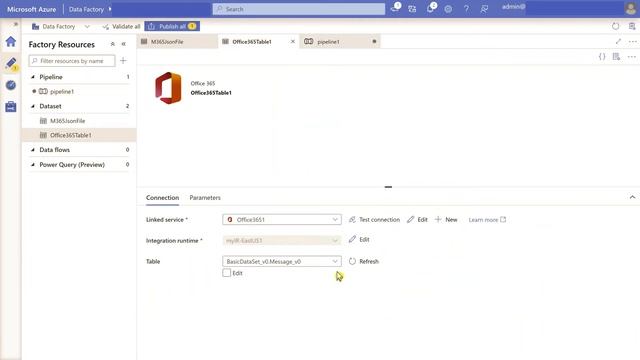Expand the Data flows section
Viewport: 640px width, 360px height.
pyautogui.click(x=33, y=150)
